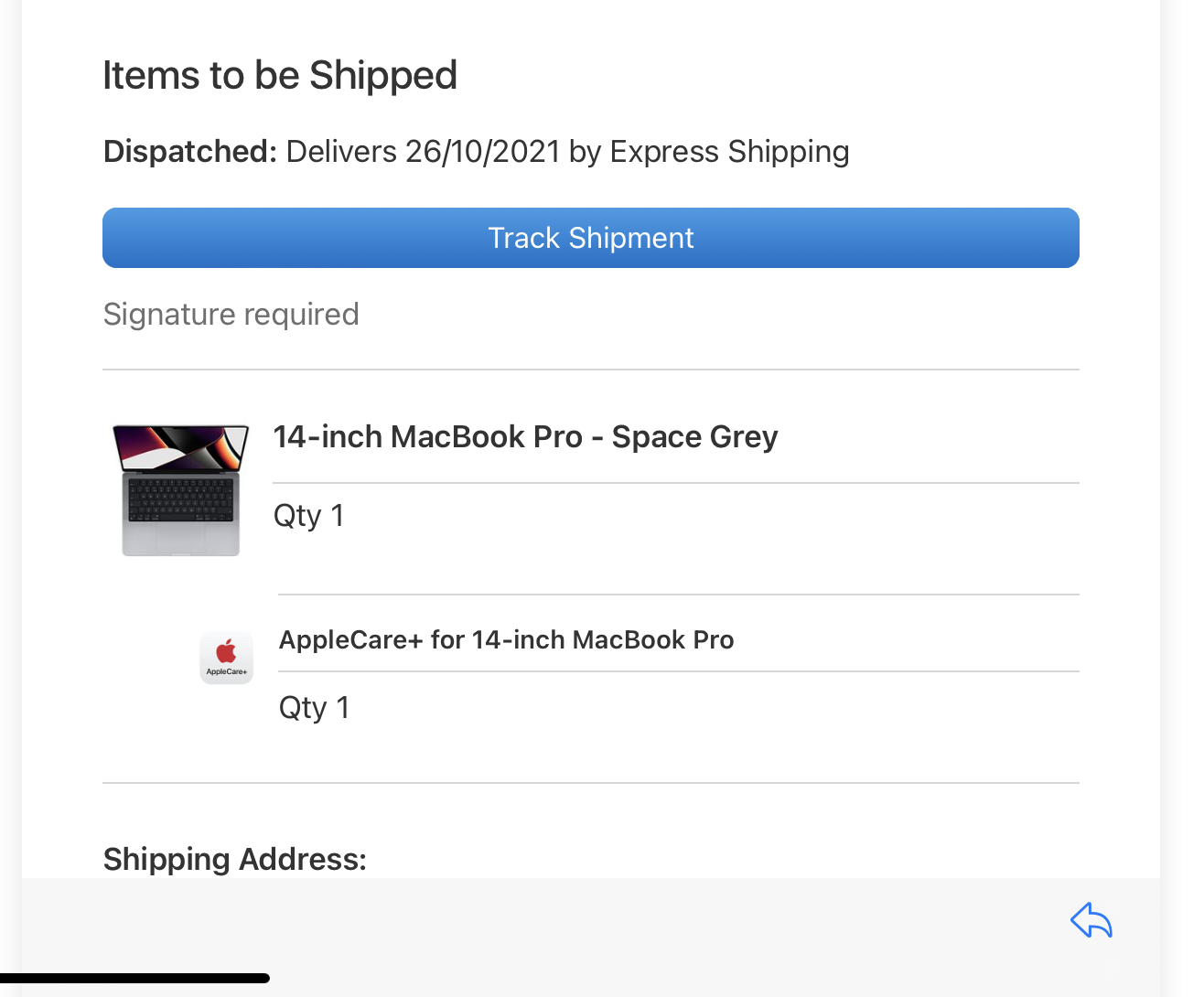Tap the AppleCare+ red apple icon

click(226, 652)
